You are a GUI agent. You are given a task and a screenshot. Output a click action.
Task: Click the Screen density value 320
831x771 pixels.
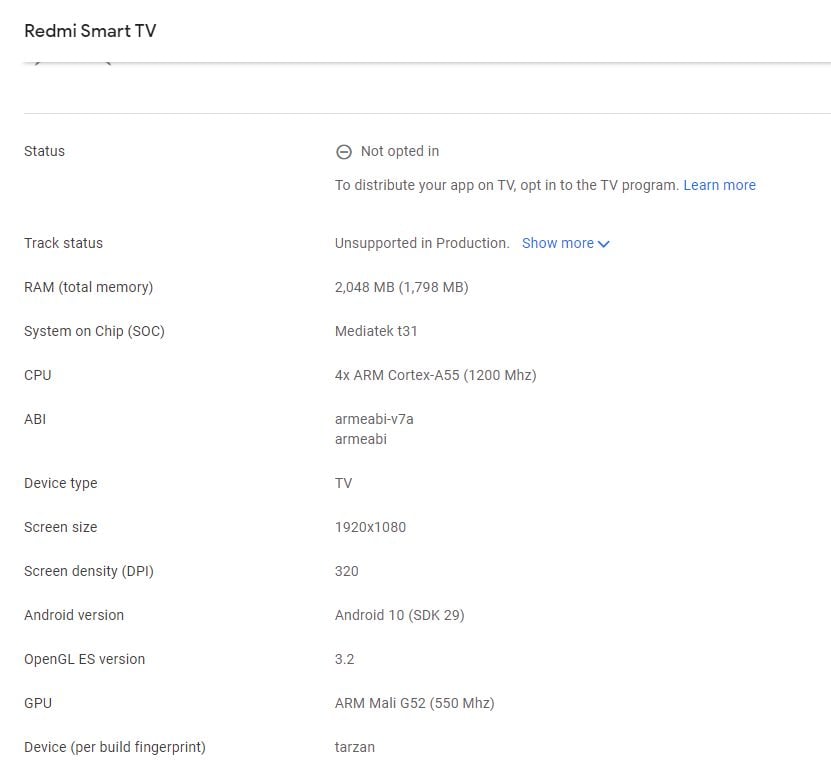(346, 571)
